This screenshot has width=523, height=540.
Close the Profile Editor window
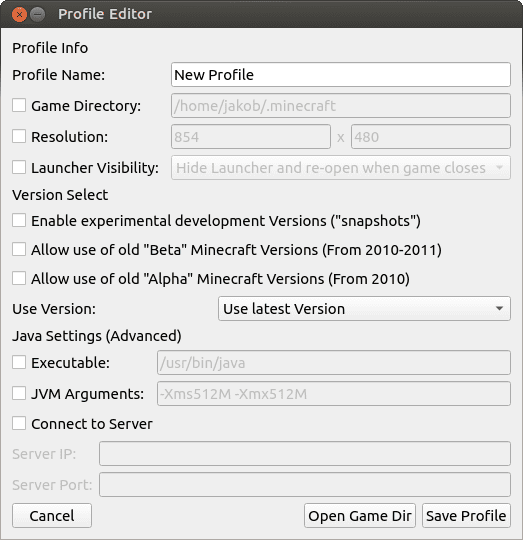[19, 14]
